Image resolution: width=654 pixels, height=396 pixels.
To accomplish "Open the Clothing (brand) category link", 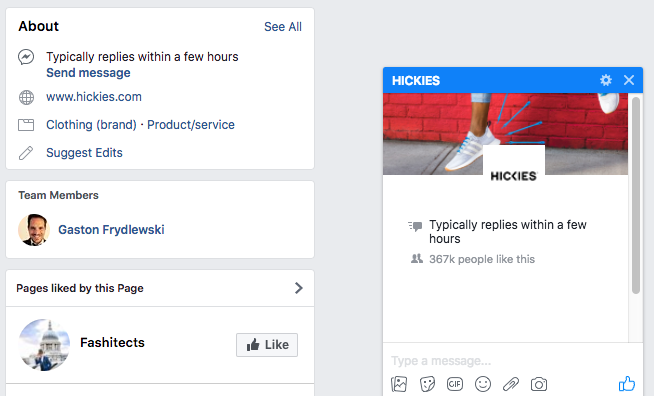I will click(91, 125).
